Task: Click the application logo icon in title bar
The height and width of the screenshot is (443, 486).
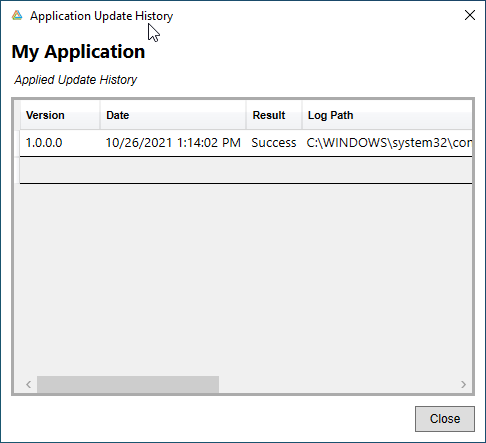Action: (17, 15)
